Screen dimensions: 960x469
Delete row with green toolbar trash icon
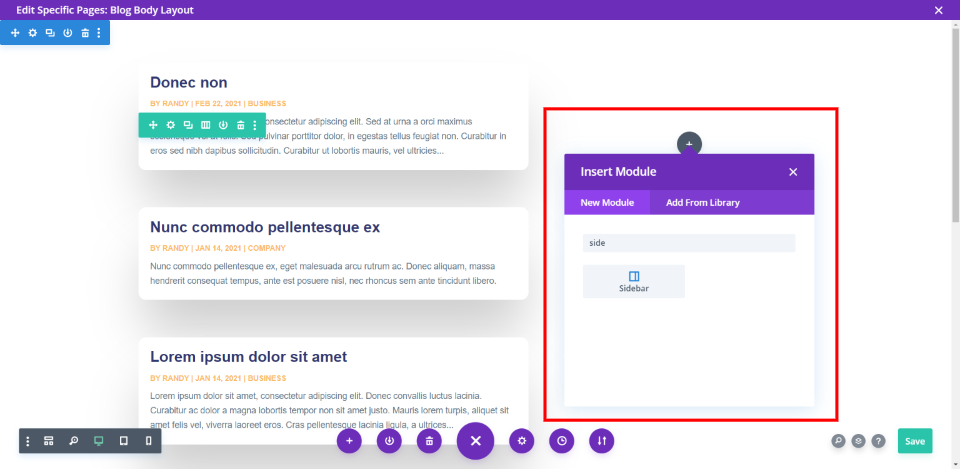tap(241, 125)
